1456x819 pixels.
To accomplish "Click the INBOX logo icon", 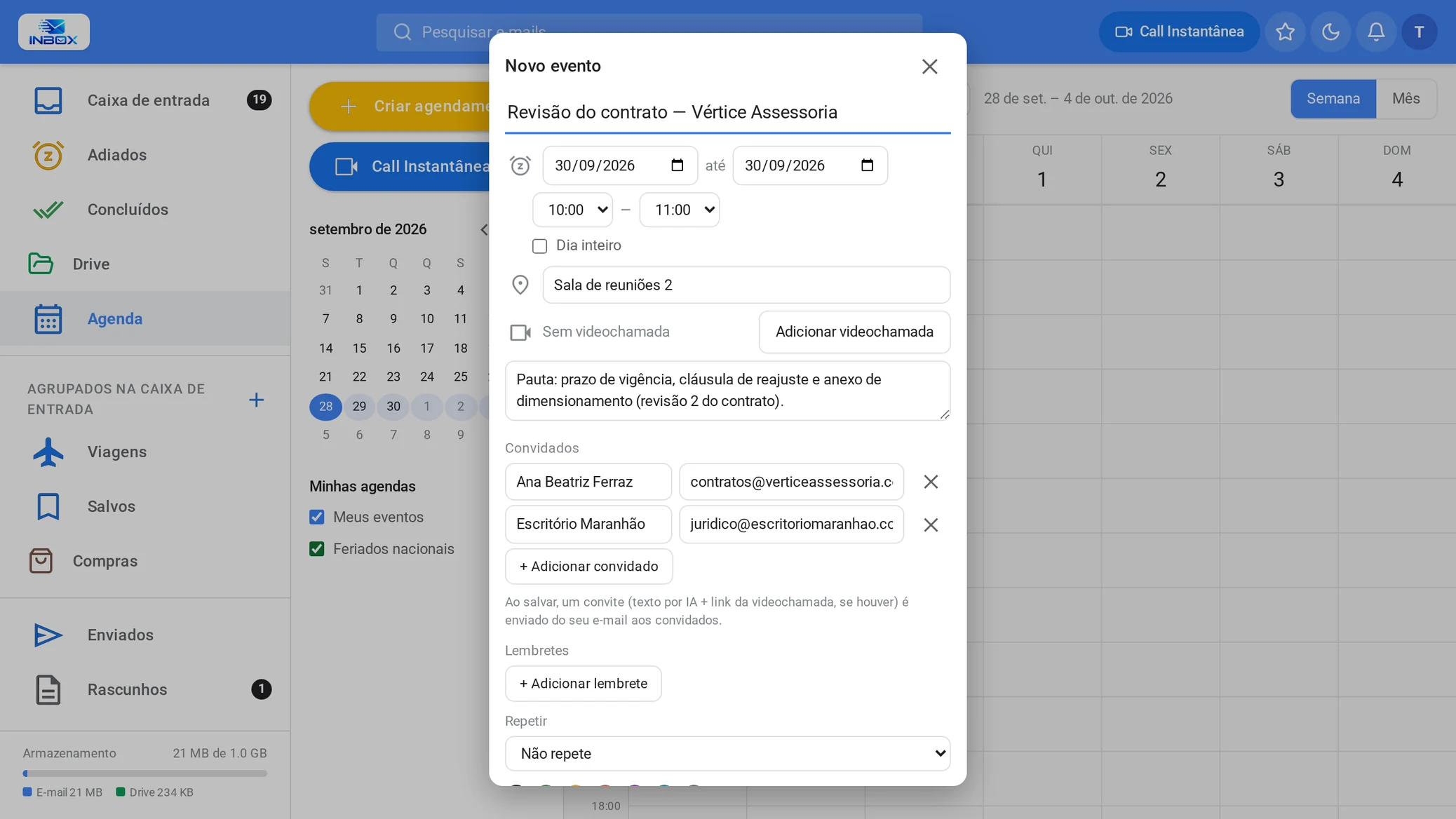I will 54,32.
